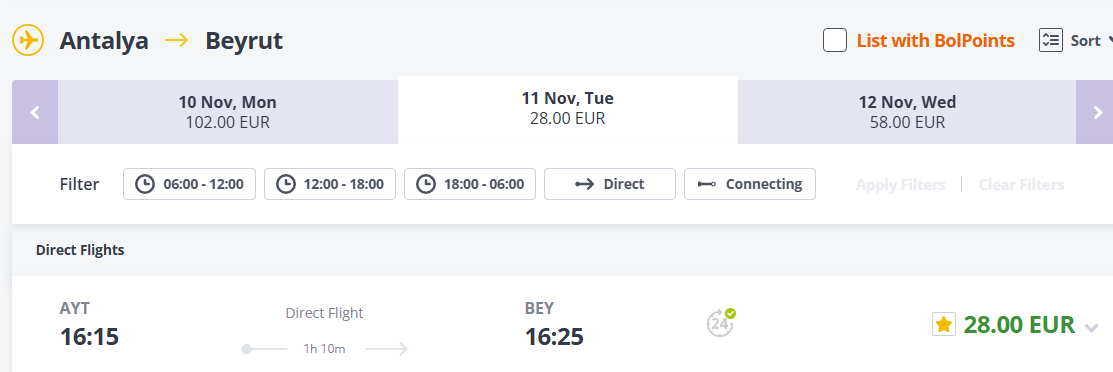Go to previous dates with left arrow
This screenshot has height=372, width=1113.
point(35,112)
